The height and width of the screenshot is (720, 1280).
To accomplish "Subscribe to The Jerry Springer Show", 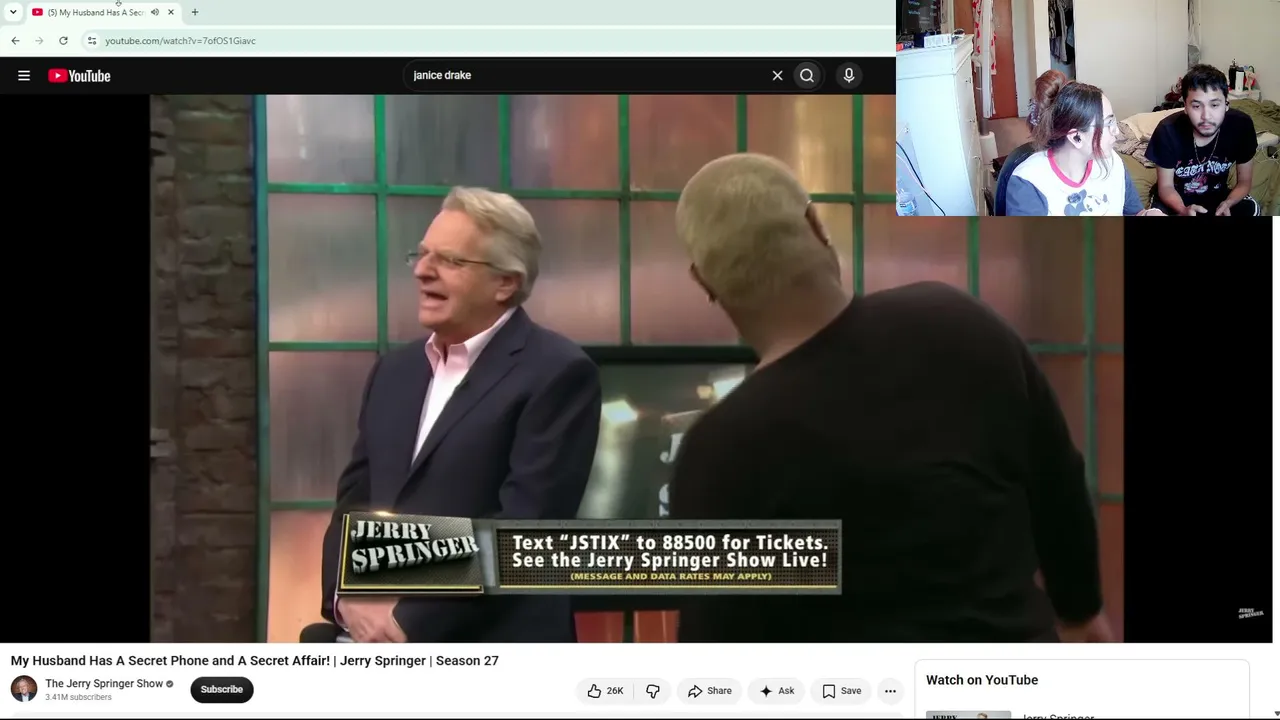I will (x=222, y=689).
